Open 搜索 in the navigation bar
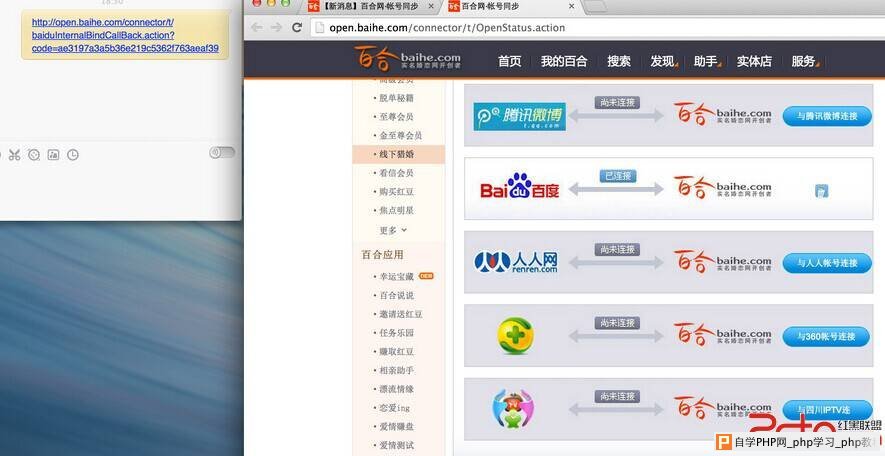Viewport: 885px width, 456px height. coord(619,61)
